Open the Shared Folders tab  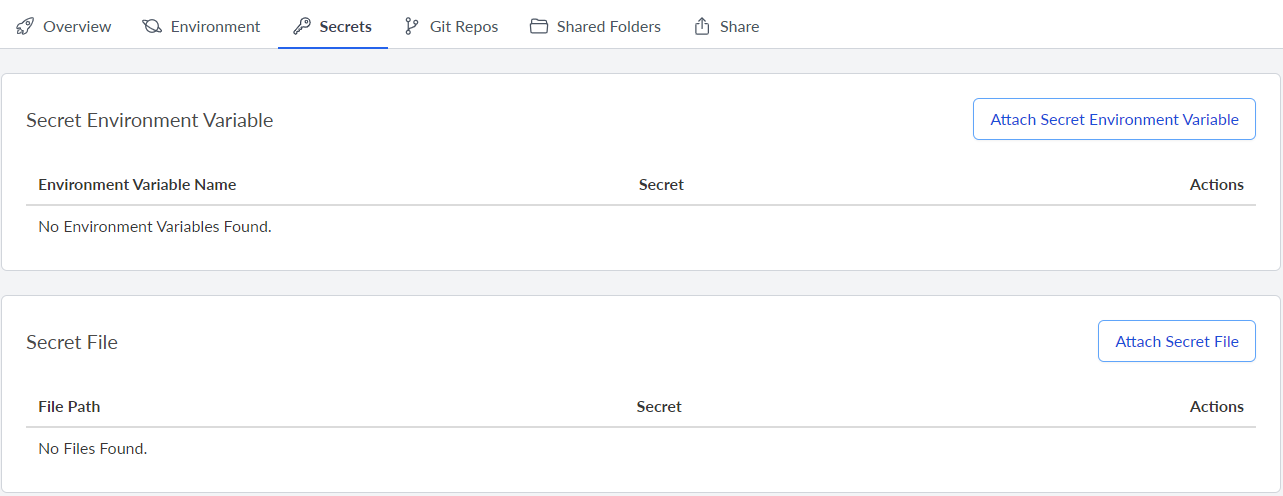coord(608,27)
